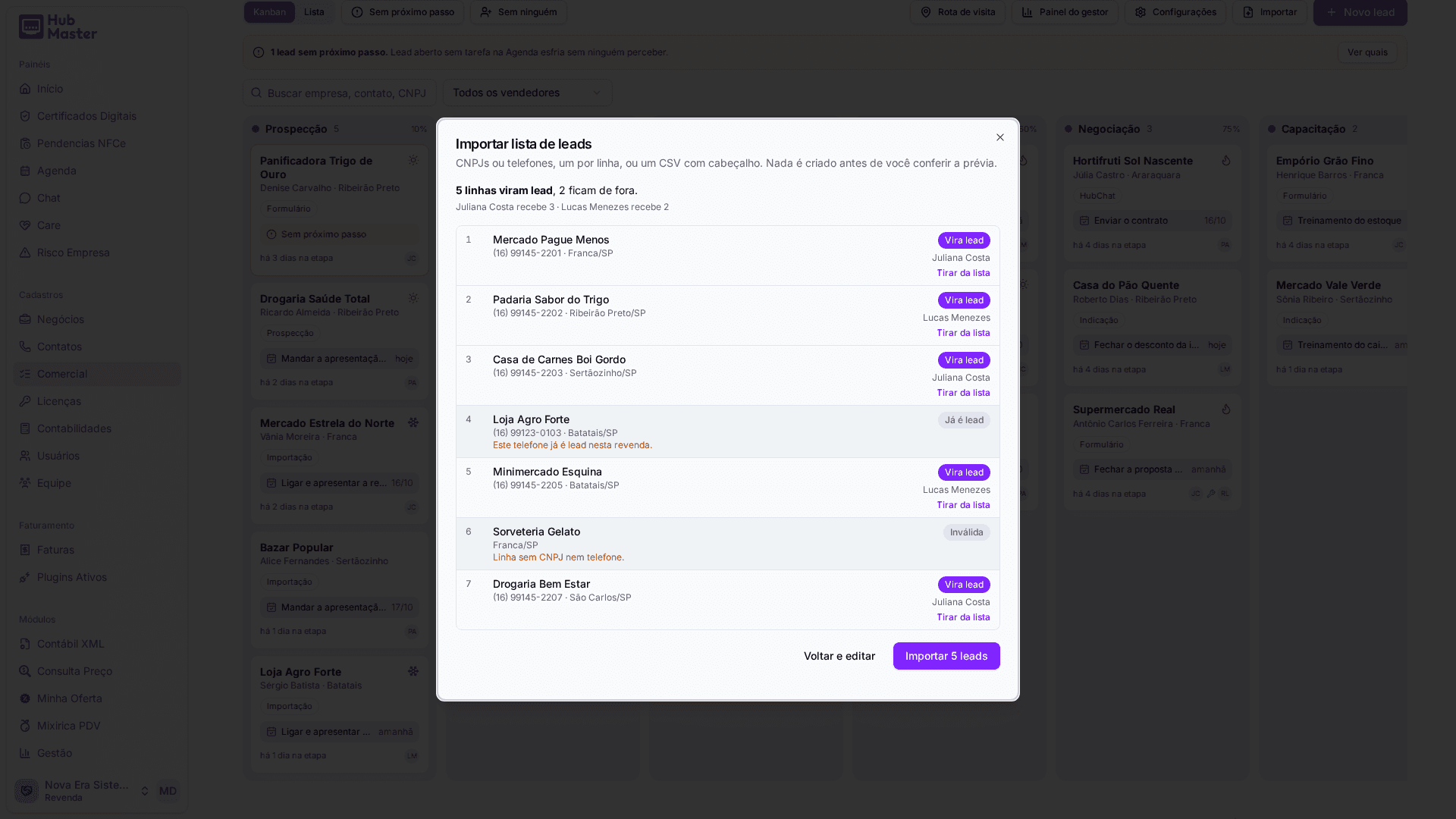Open Licenças section

tap(97, 401)
